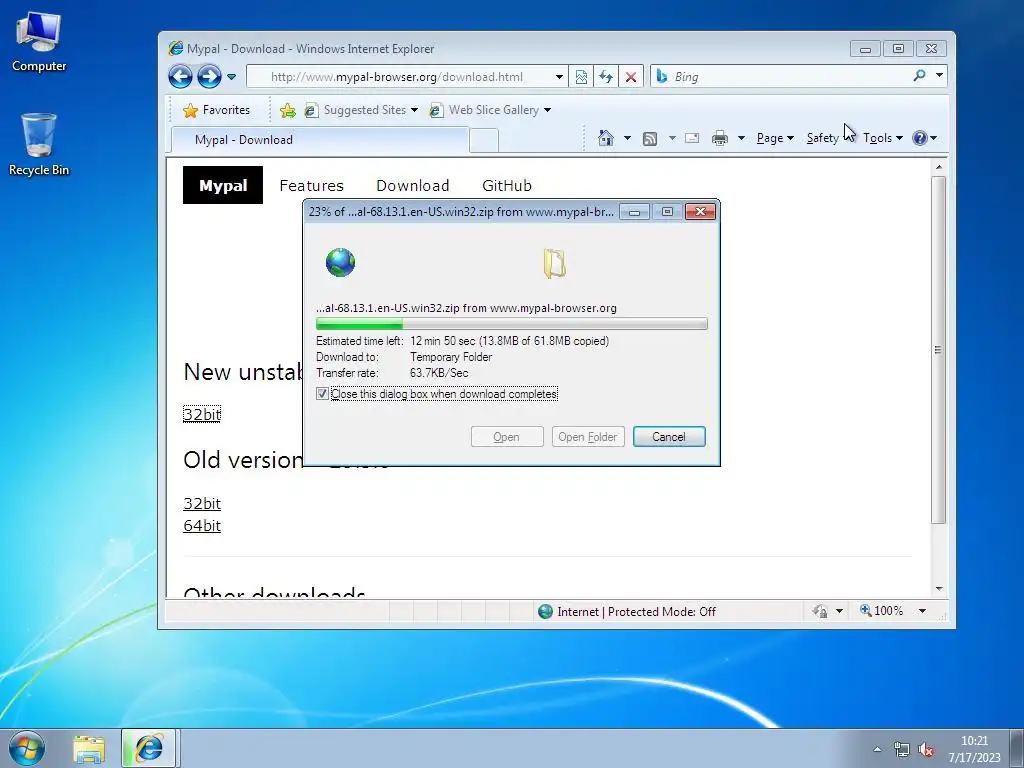Click the Cancel download button

point(669,437)
